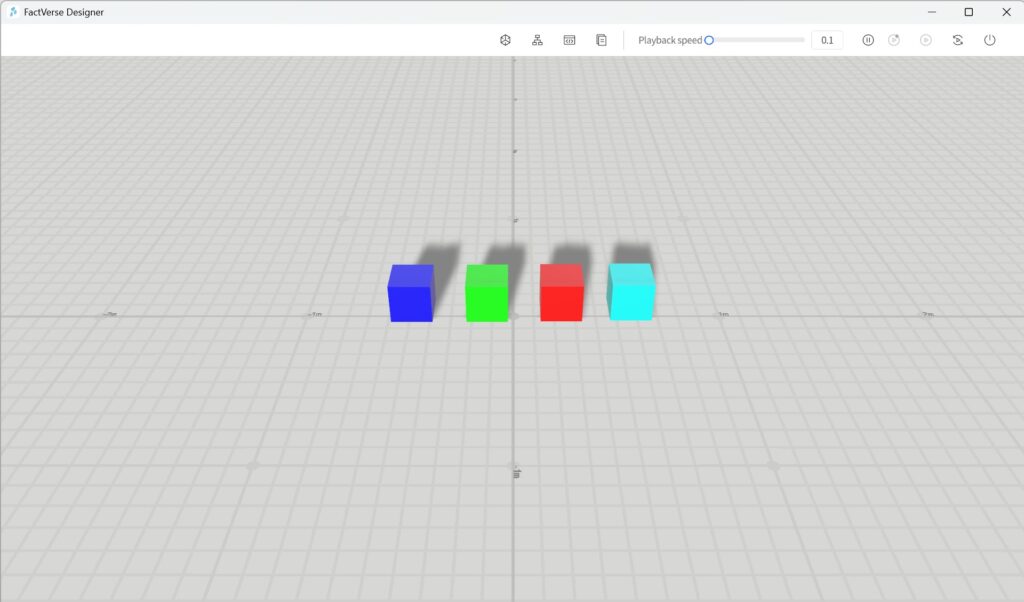Minimize the FactVerse Designer window
This screenshot has width=1024, height=602.
pyautogui.click(x=930, y=12)
